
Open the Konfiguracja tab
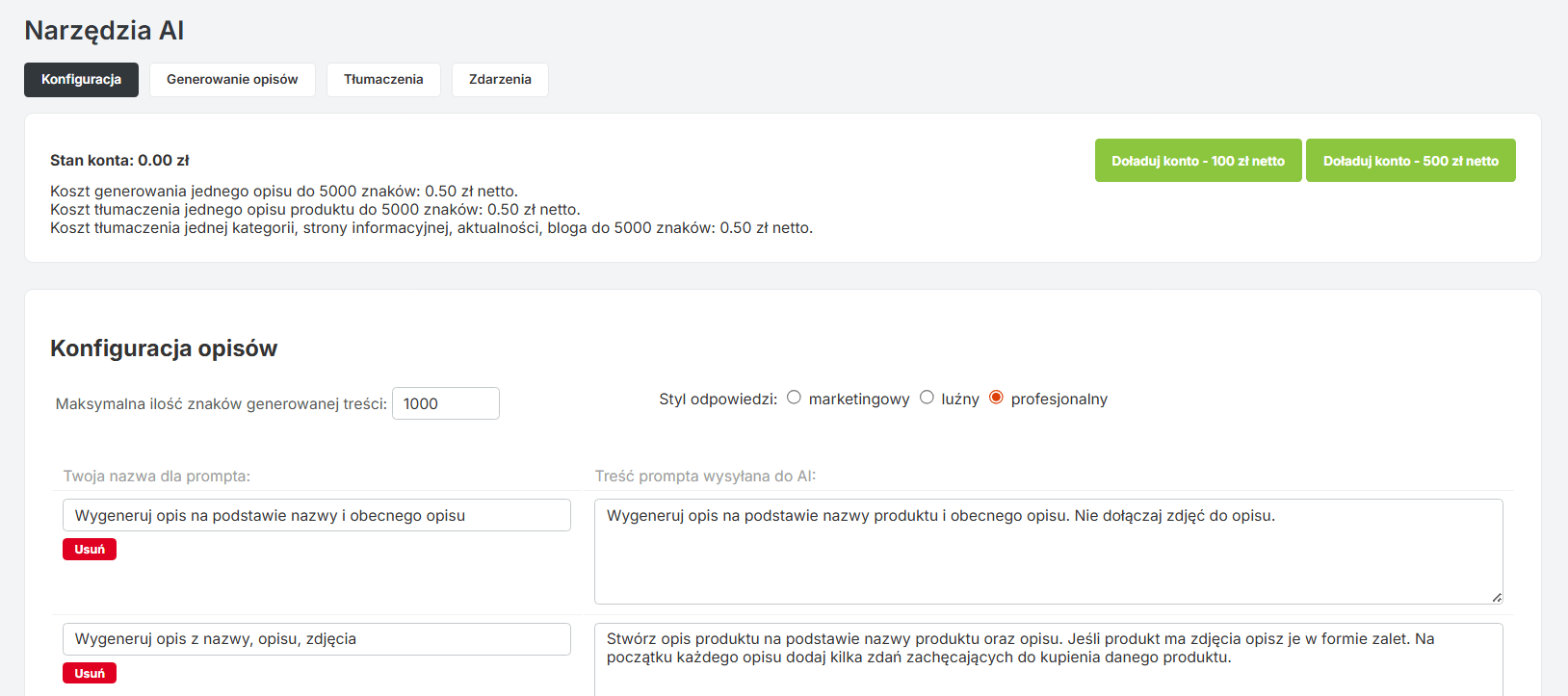pos(81,80)
